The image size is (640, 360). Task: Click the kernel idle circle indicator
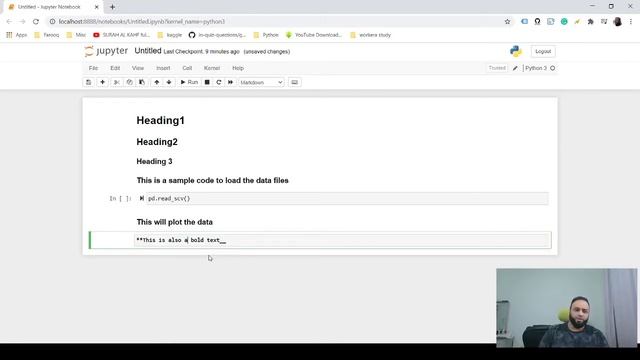553,68
